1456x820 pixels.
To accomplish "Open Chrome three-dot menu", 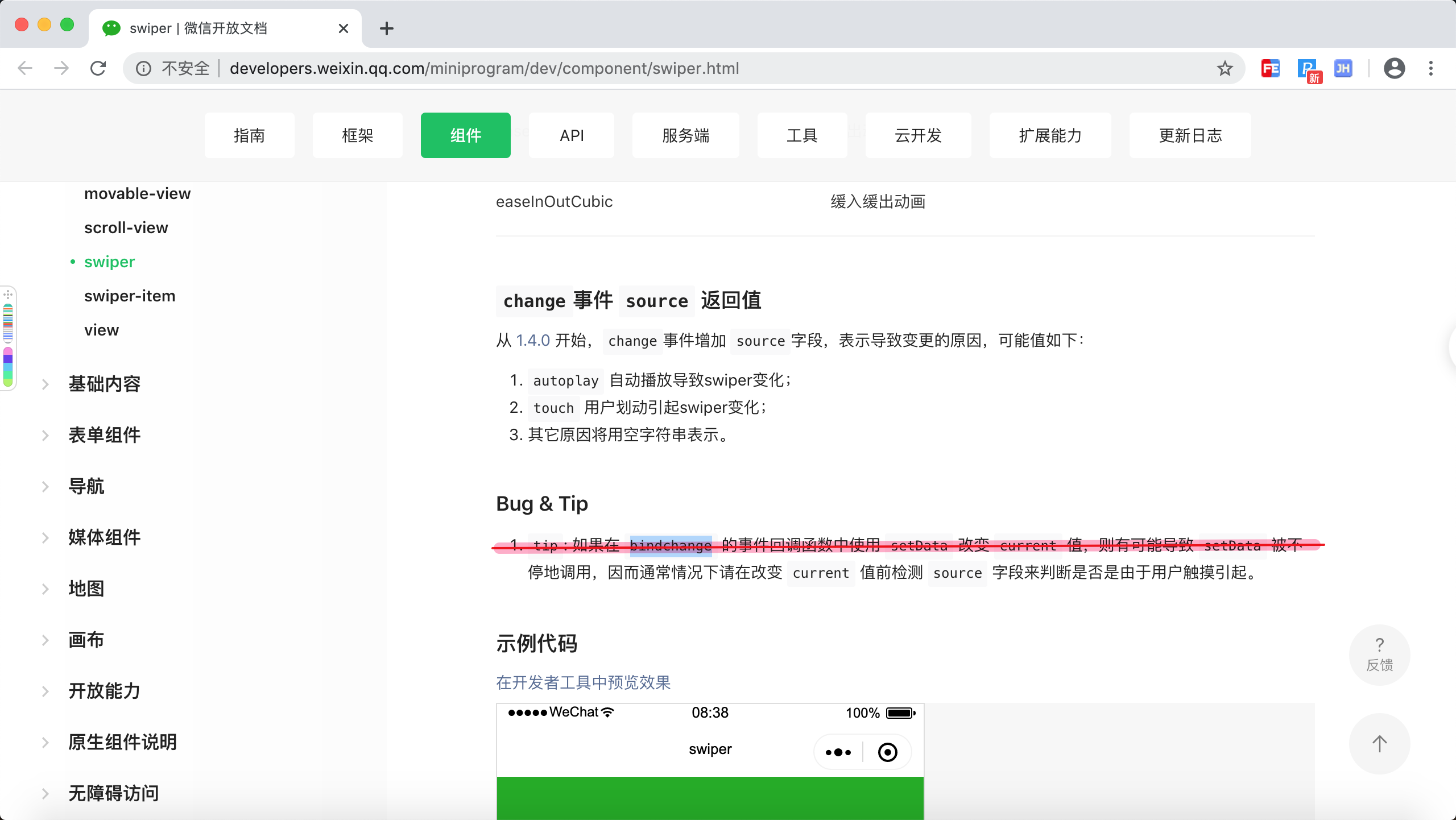I will click(1431, 68).
